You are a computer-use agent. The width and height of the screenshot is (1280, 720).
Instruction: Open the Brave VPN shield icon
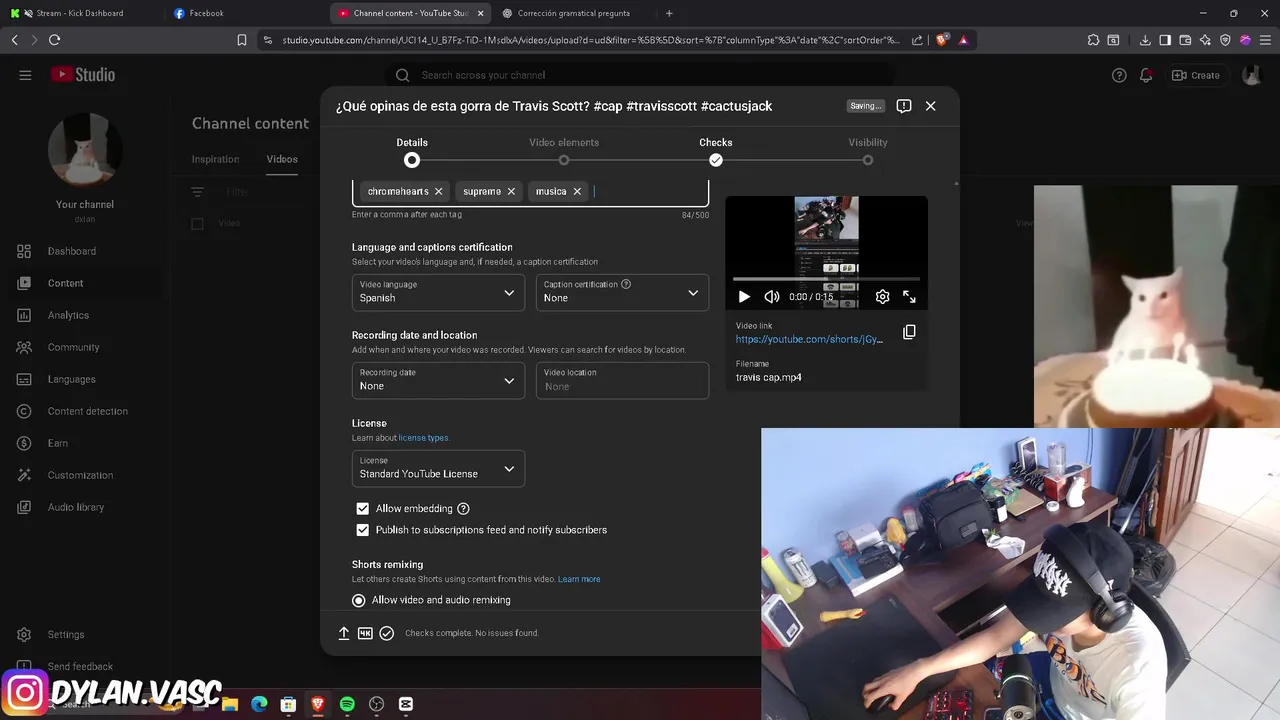click(x=1225, y=40)
